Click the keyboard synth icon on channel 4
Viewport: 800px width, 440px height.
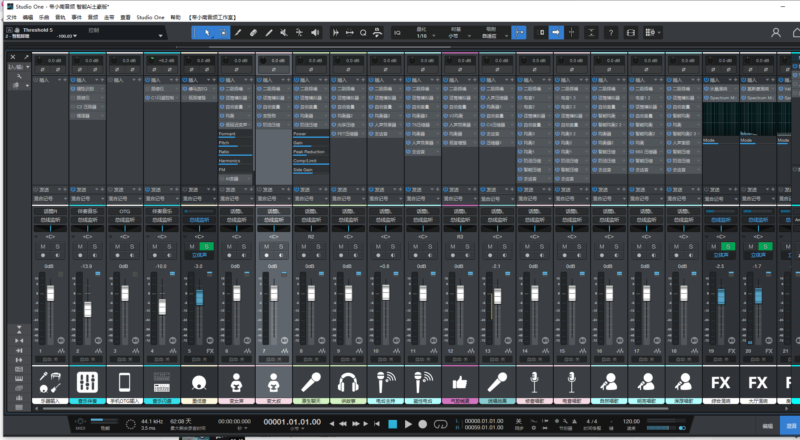(x=161, y=382)
